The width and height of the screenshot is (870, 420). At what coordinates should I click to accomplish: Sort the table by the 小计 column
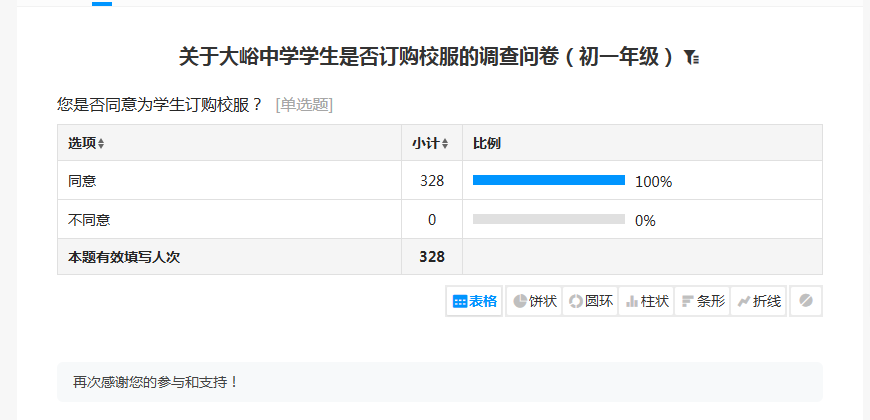(431, 143)
